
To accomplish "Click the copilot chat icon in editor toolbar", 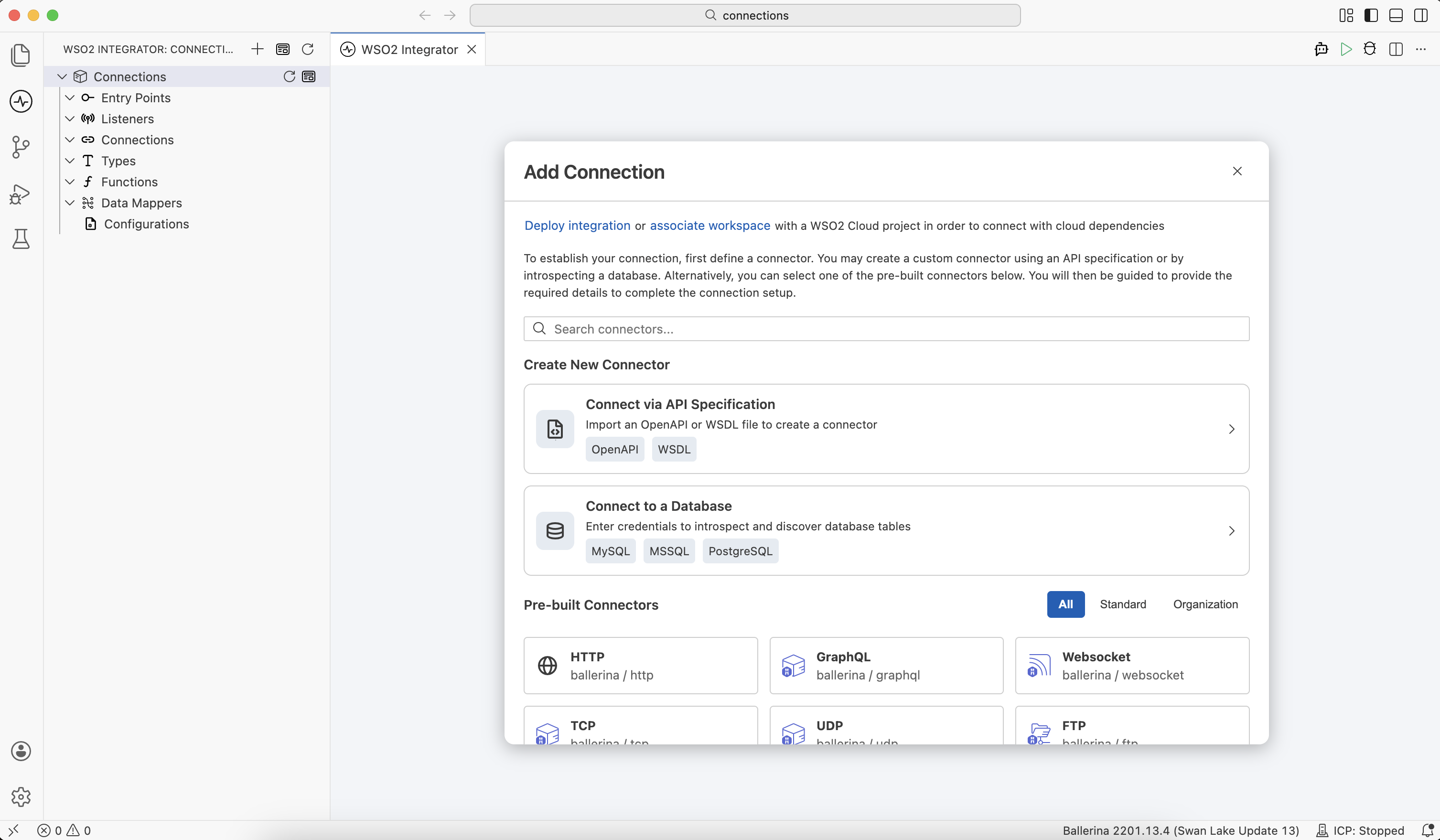I will pyautogui.click(x=1321, y=49).
